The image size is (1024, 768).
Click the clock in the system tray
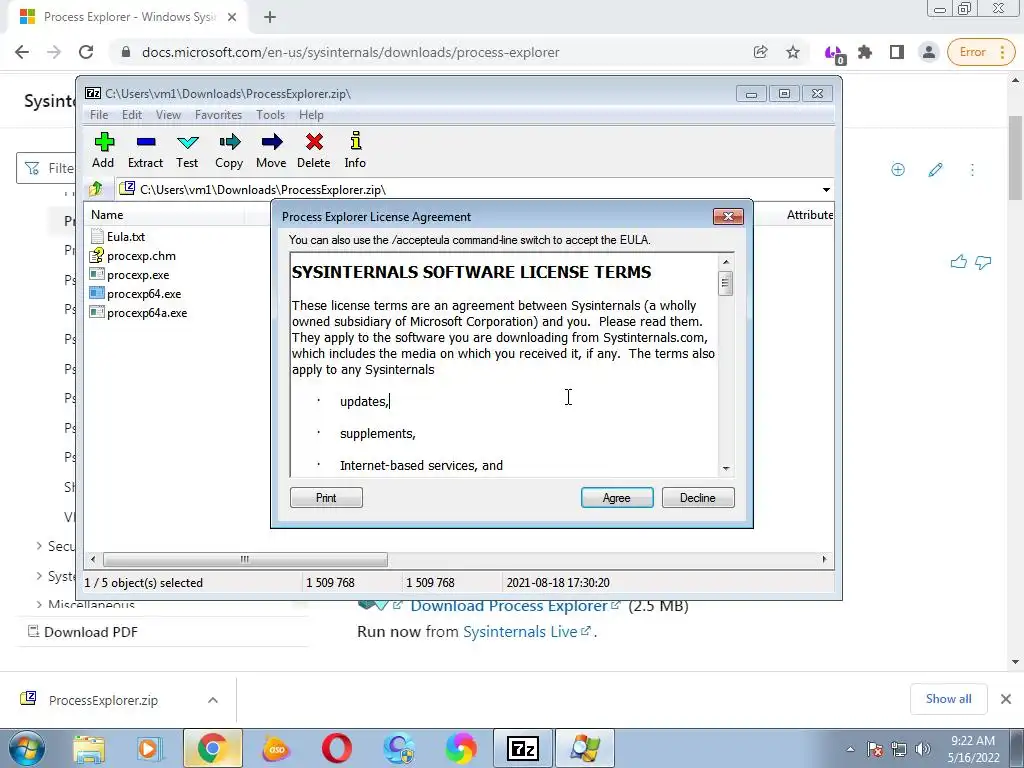click(973, 749)
